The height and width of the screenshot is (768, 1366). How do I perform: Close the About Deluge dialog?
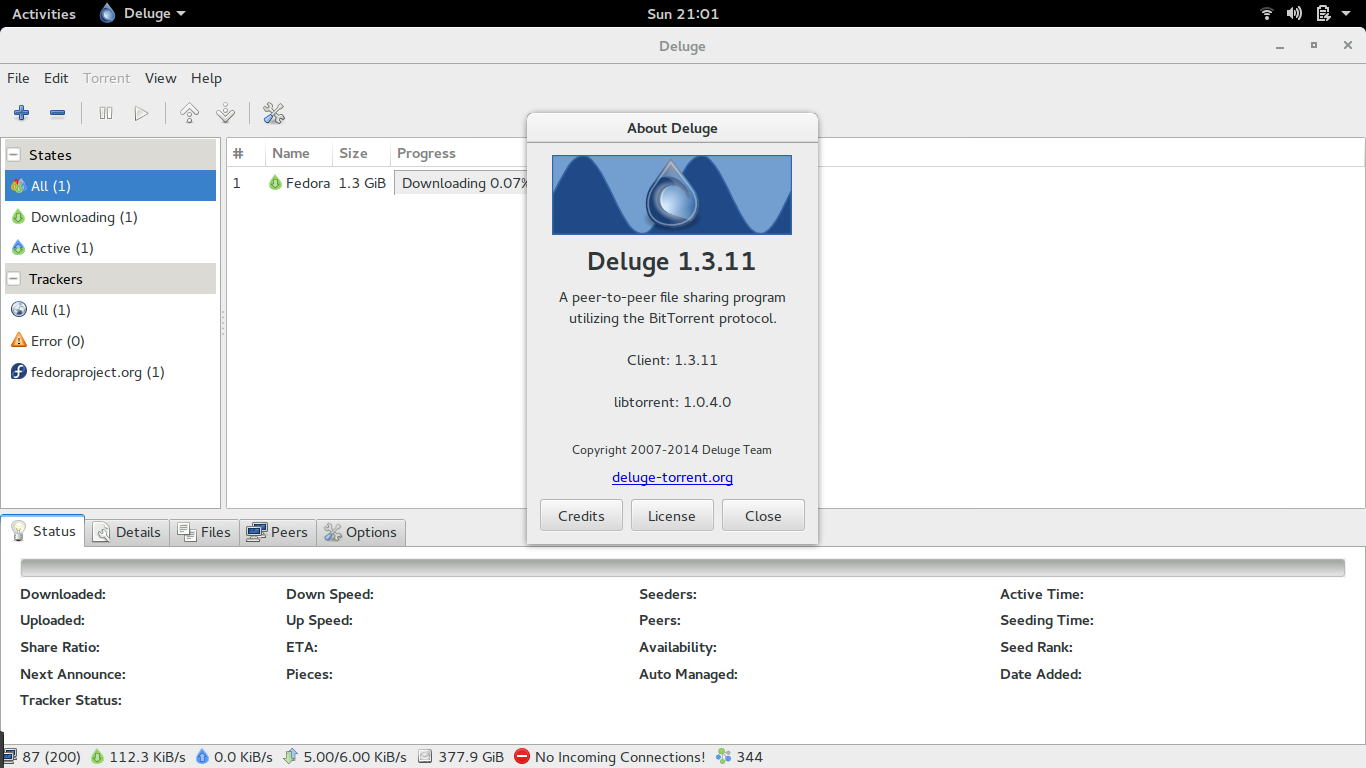click(x=763, y=516)
